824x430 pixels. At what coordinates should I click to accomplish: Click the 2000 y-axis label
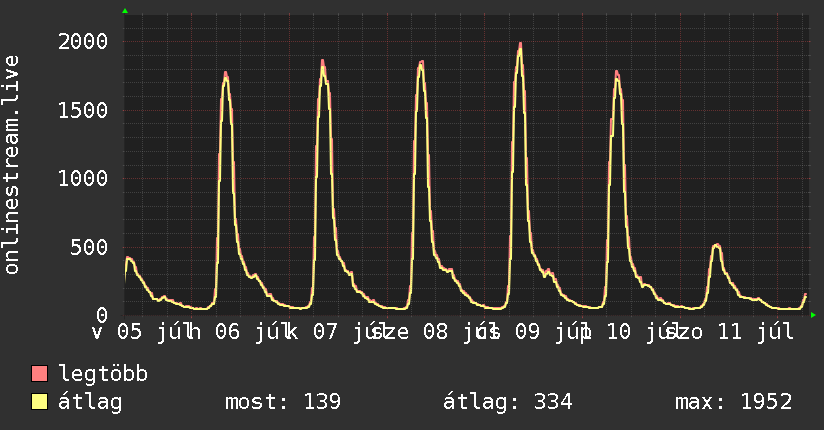coord(83,42)
